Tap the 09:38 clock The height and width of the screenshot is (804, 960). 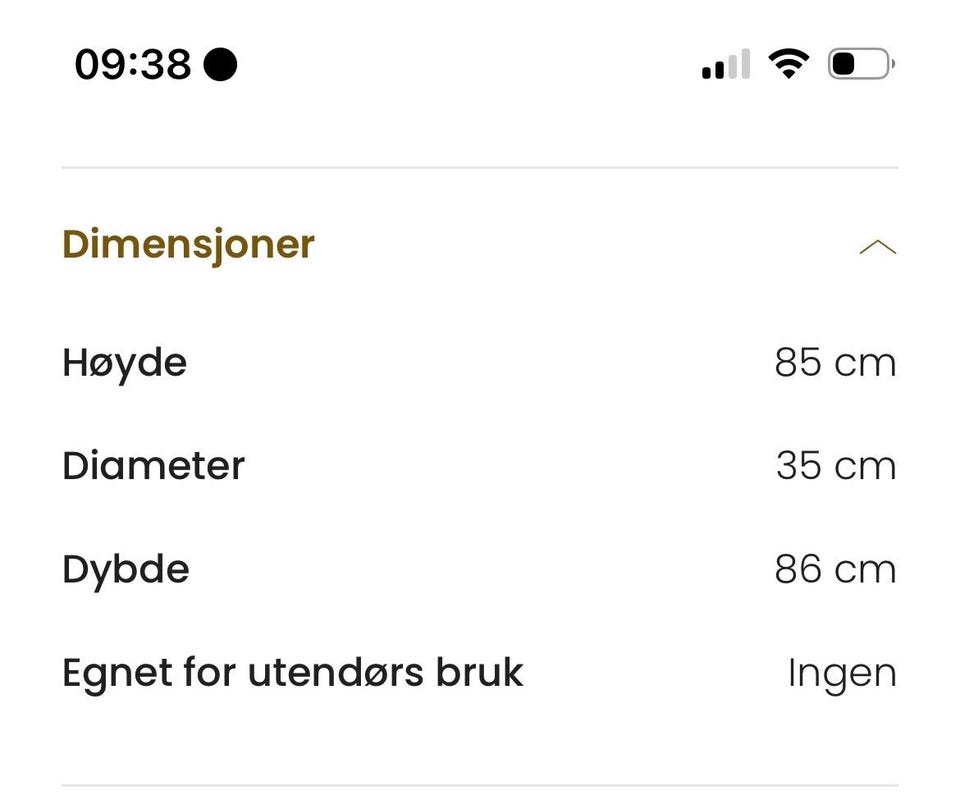click(x=132, y=65)
